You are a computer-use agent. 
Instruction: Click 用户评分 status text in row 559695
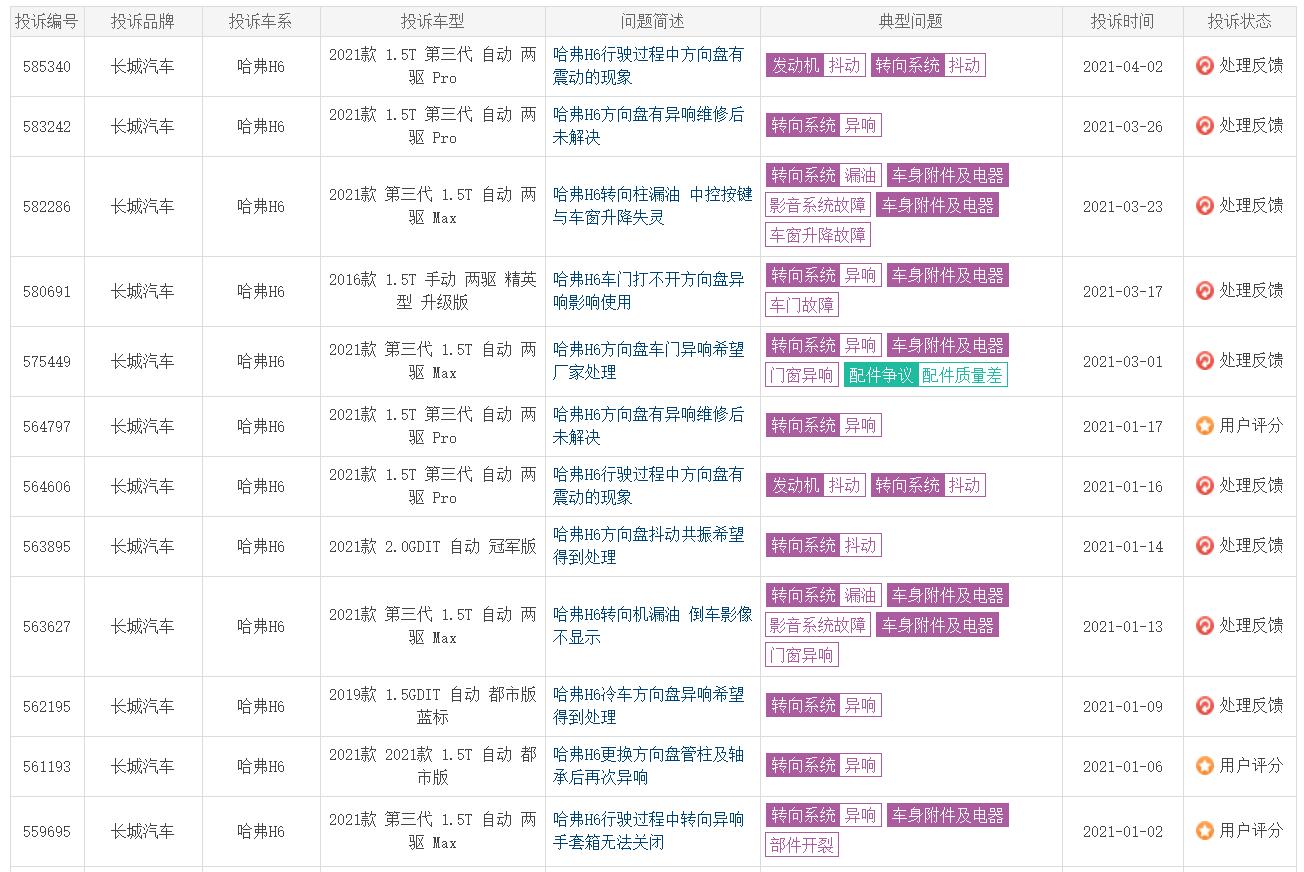coord(1251,831)
